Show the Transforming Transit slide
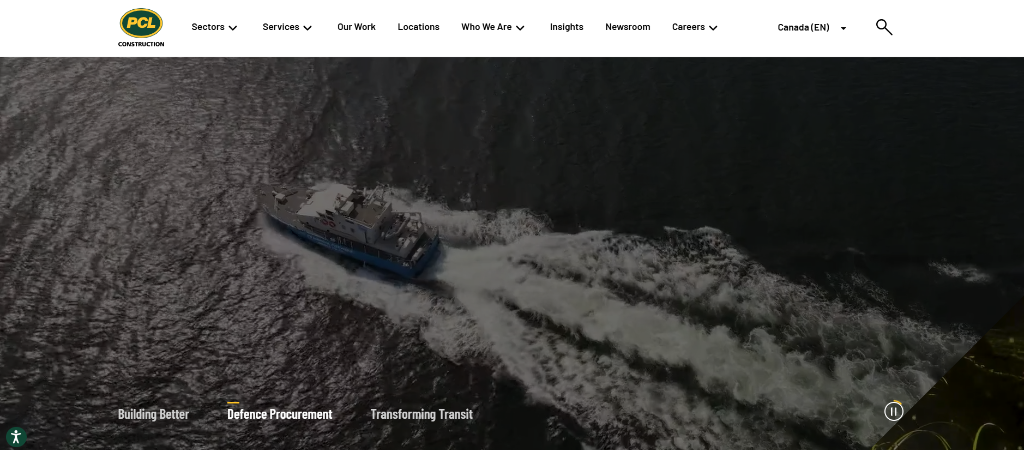The height and width of the screenshot is (450, 1024). point(421,414)
